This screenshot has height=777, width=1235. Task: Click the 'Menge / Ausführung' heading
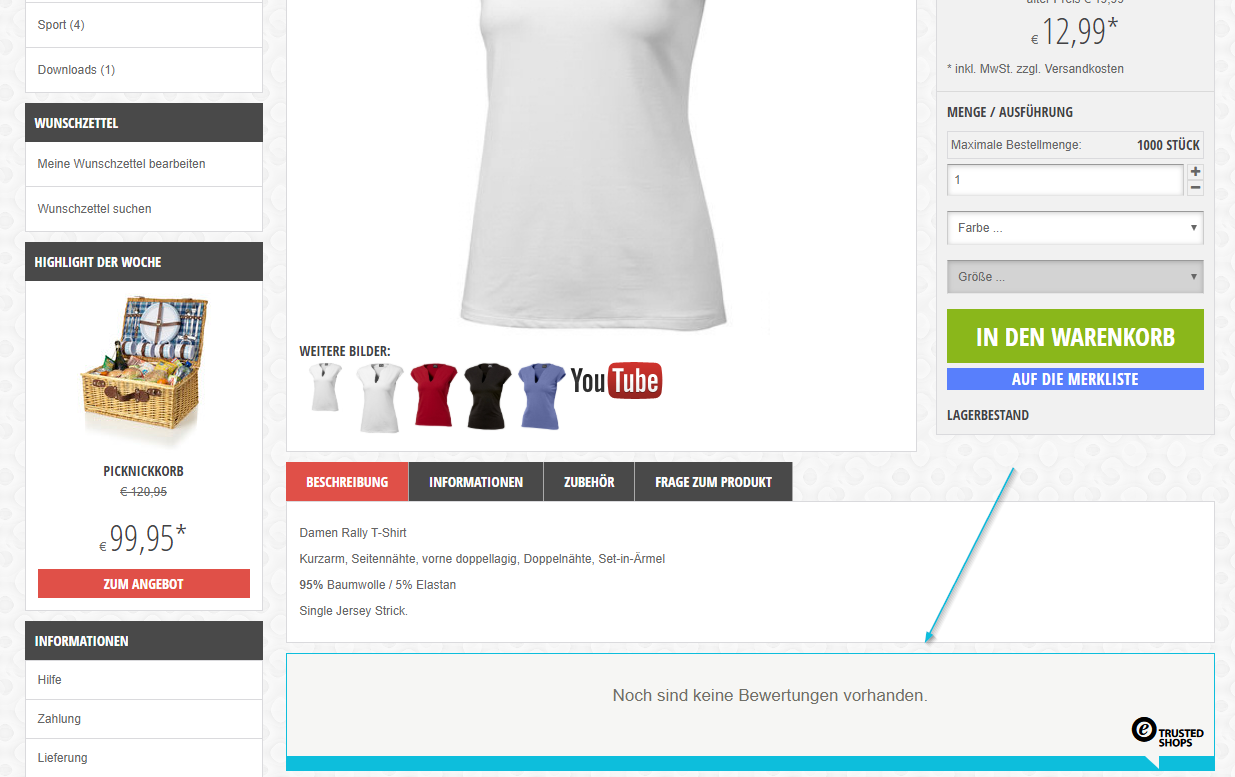tap(1010, 112)
